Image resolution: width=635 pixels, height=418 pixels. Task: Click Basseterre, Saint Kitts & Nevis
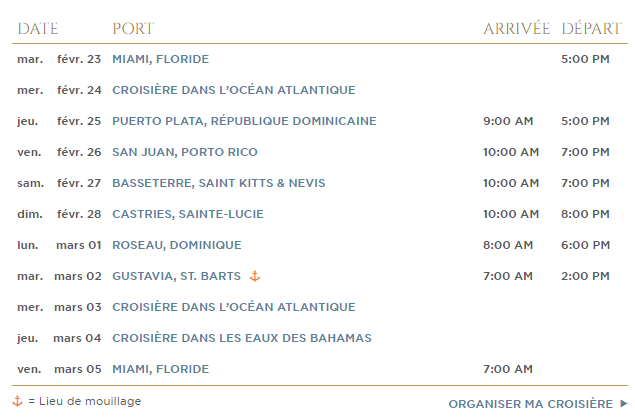click(219, 183)
